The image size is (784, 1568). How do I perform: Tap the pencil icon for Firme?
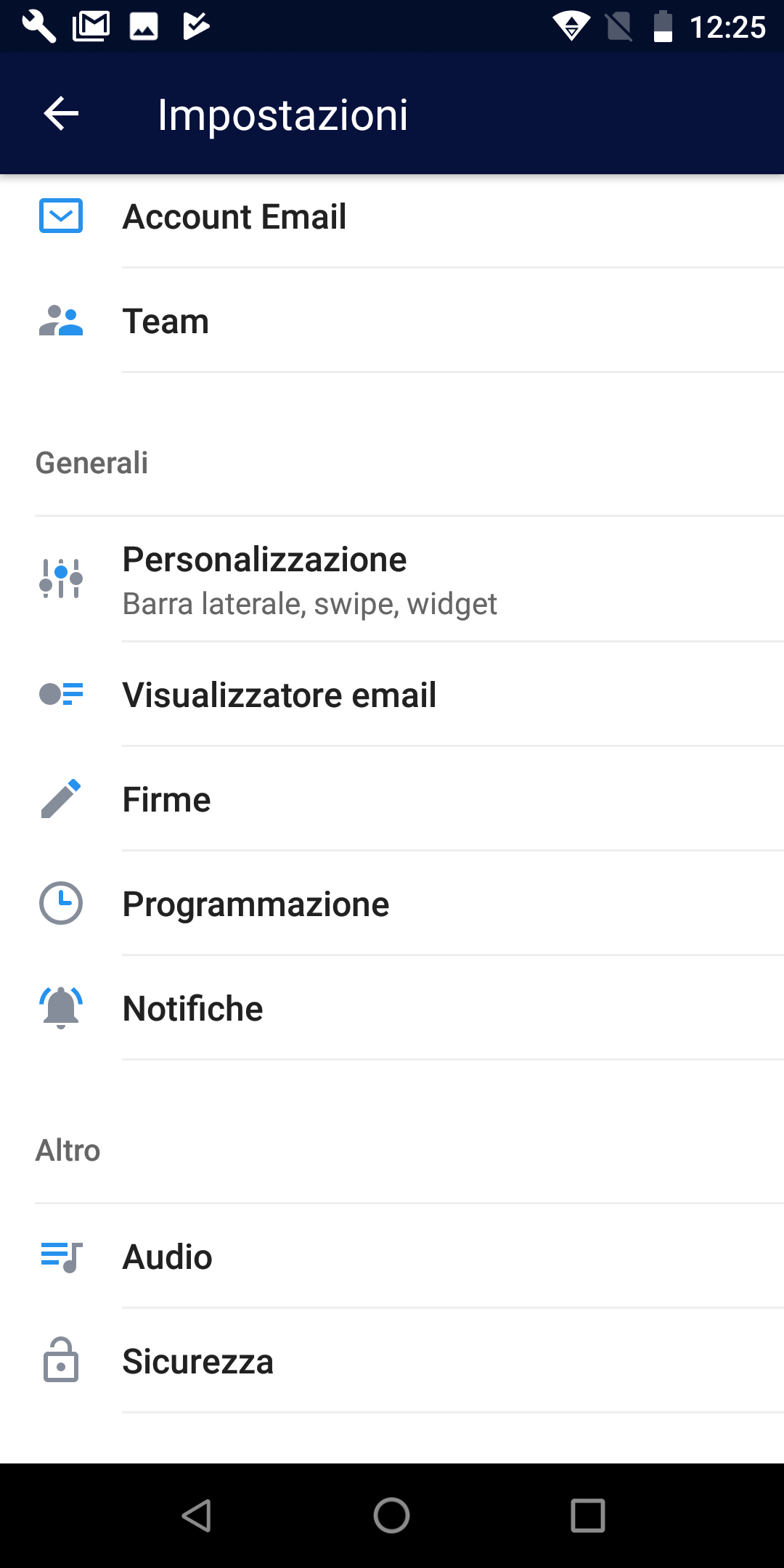(x=61, y=799)
